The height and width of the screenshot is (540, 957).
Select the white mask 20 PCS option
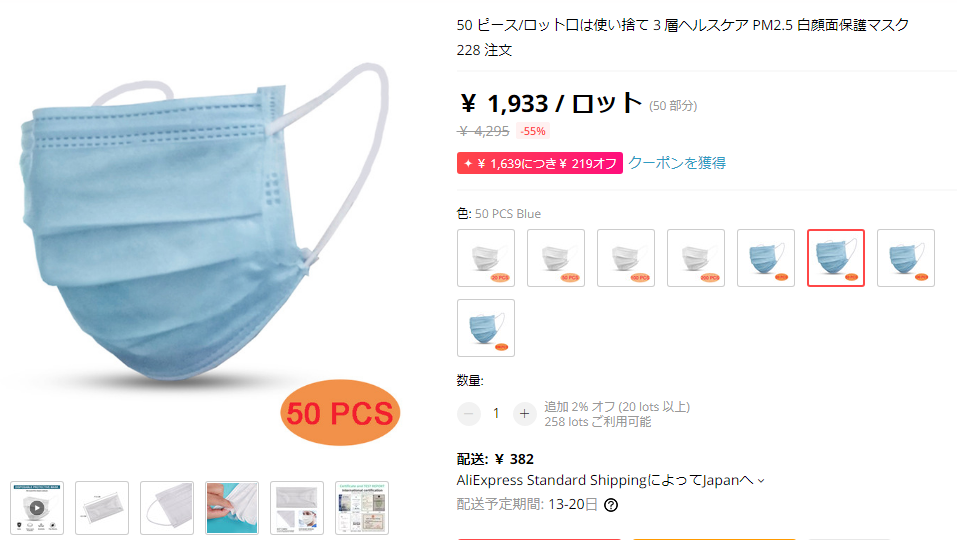tap(486, 258)
